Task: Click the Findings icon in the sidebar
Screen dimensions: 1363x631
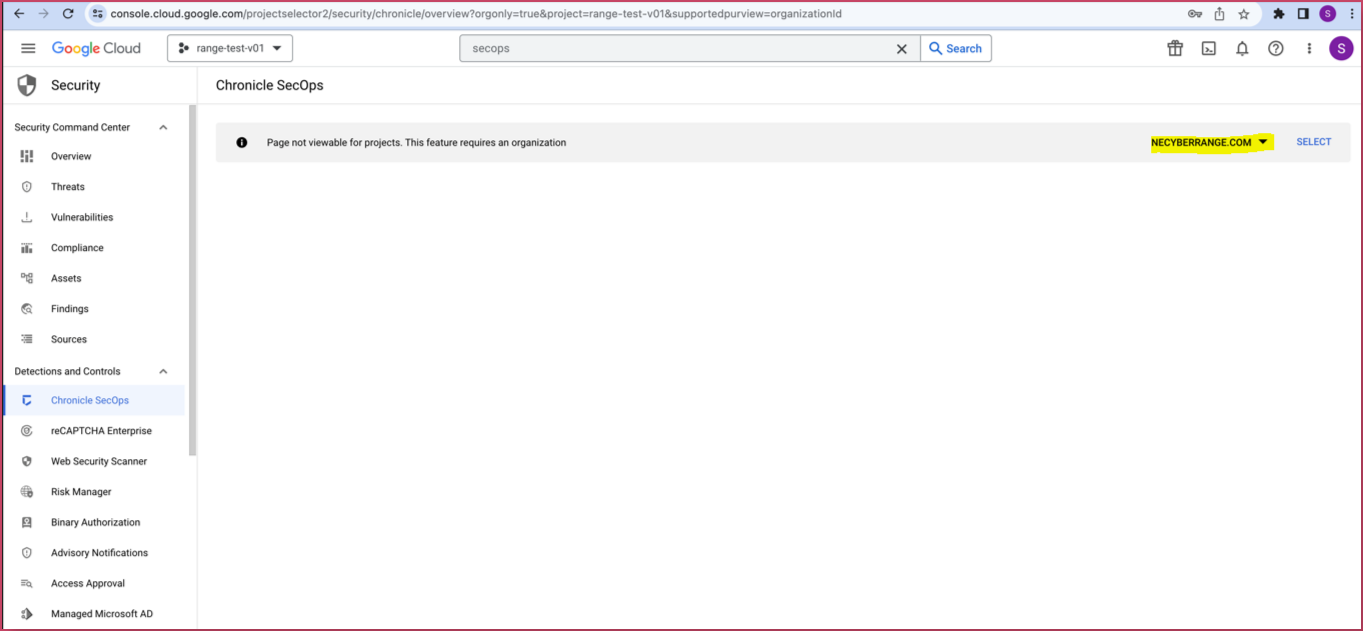Action: (x=27, y=309)
